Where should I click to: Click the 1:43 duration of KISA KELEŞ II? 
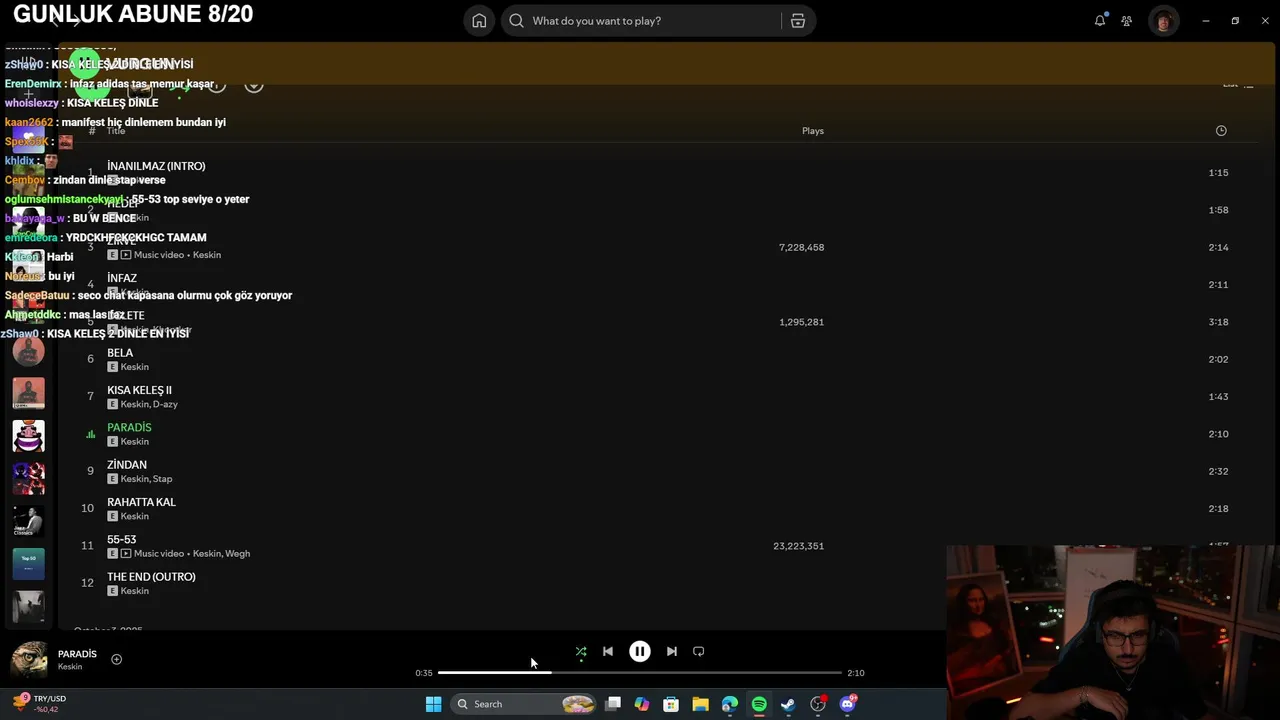(1218, 397)
